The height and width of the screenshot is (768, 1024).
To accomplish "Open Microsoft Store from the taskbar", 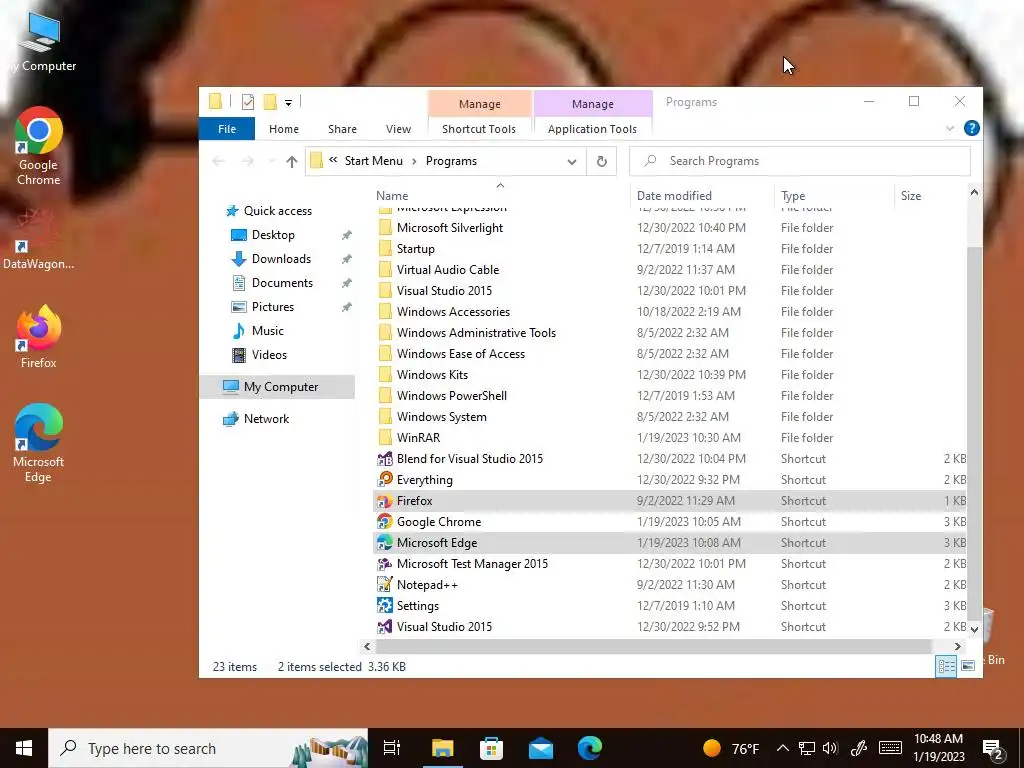I will pyautogui.click(x=491, y=748).
